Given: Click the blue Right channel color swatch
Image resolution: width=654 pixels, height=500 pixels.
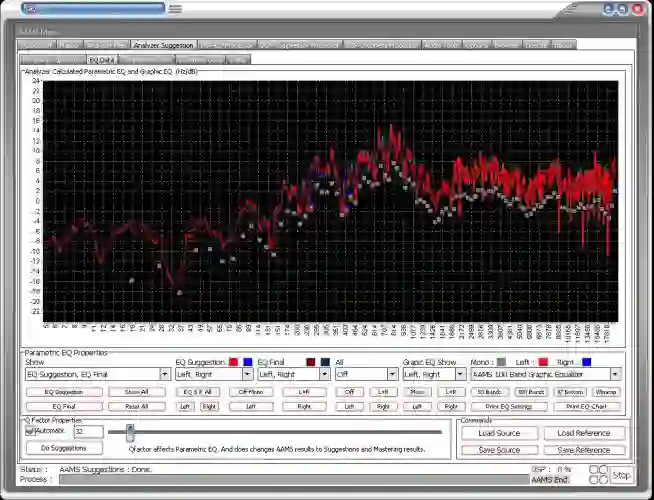Looking at the screenshot, I should pyautogui.click(x=586, y=362).
